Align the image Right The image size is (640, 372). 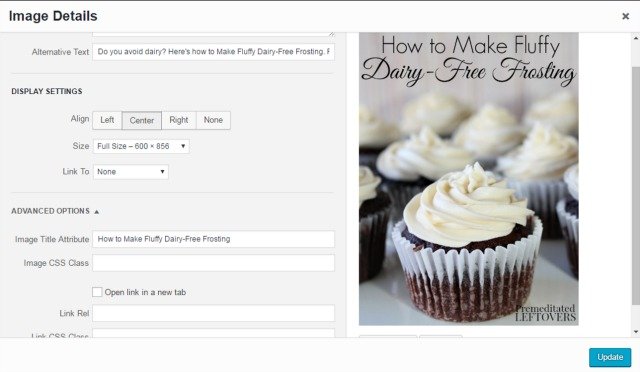click(x=179, y=120)
